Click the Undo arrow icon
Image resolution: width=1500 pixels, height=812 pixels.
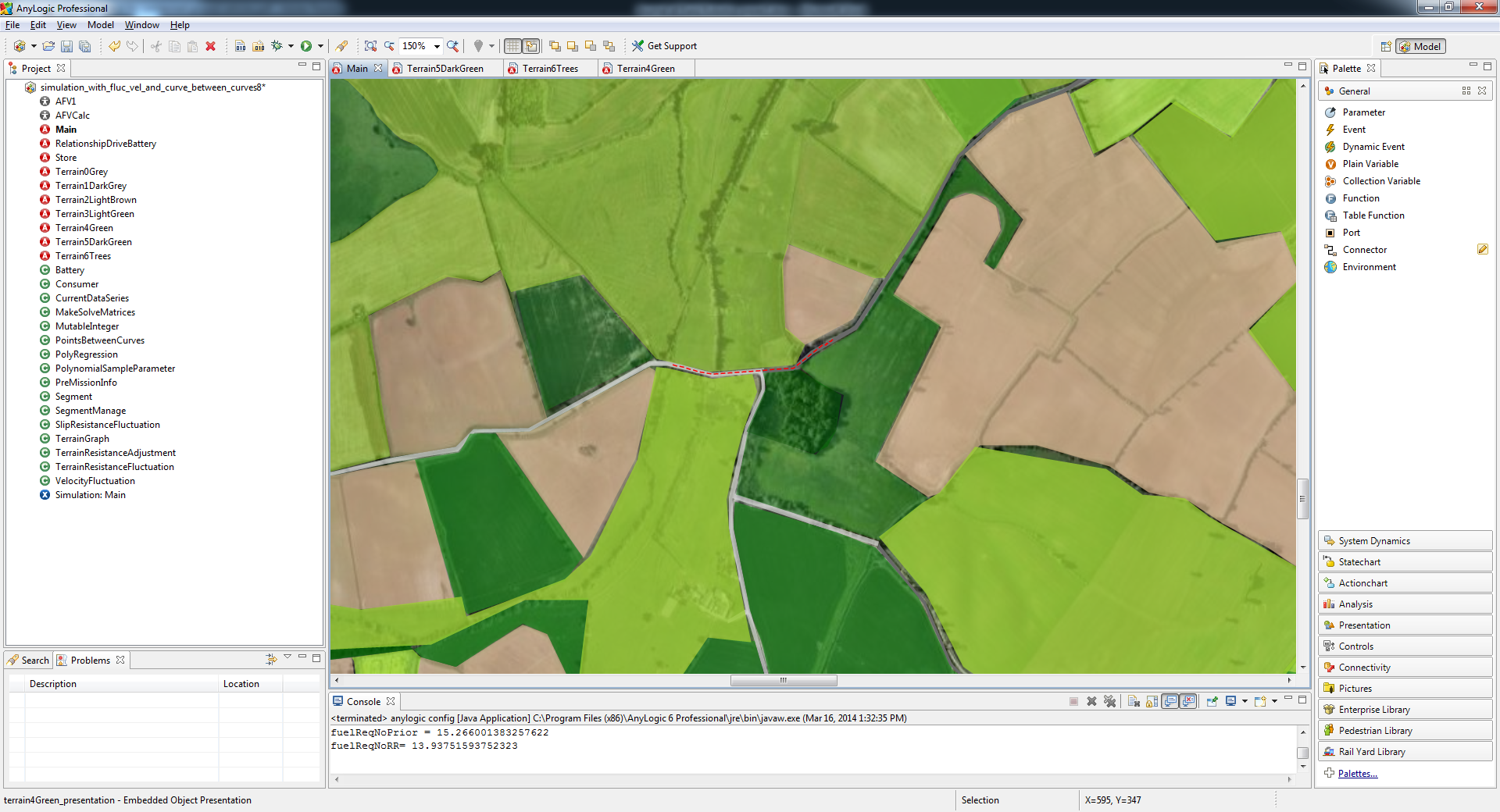pyautogui.click(x=114, y=47)
